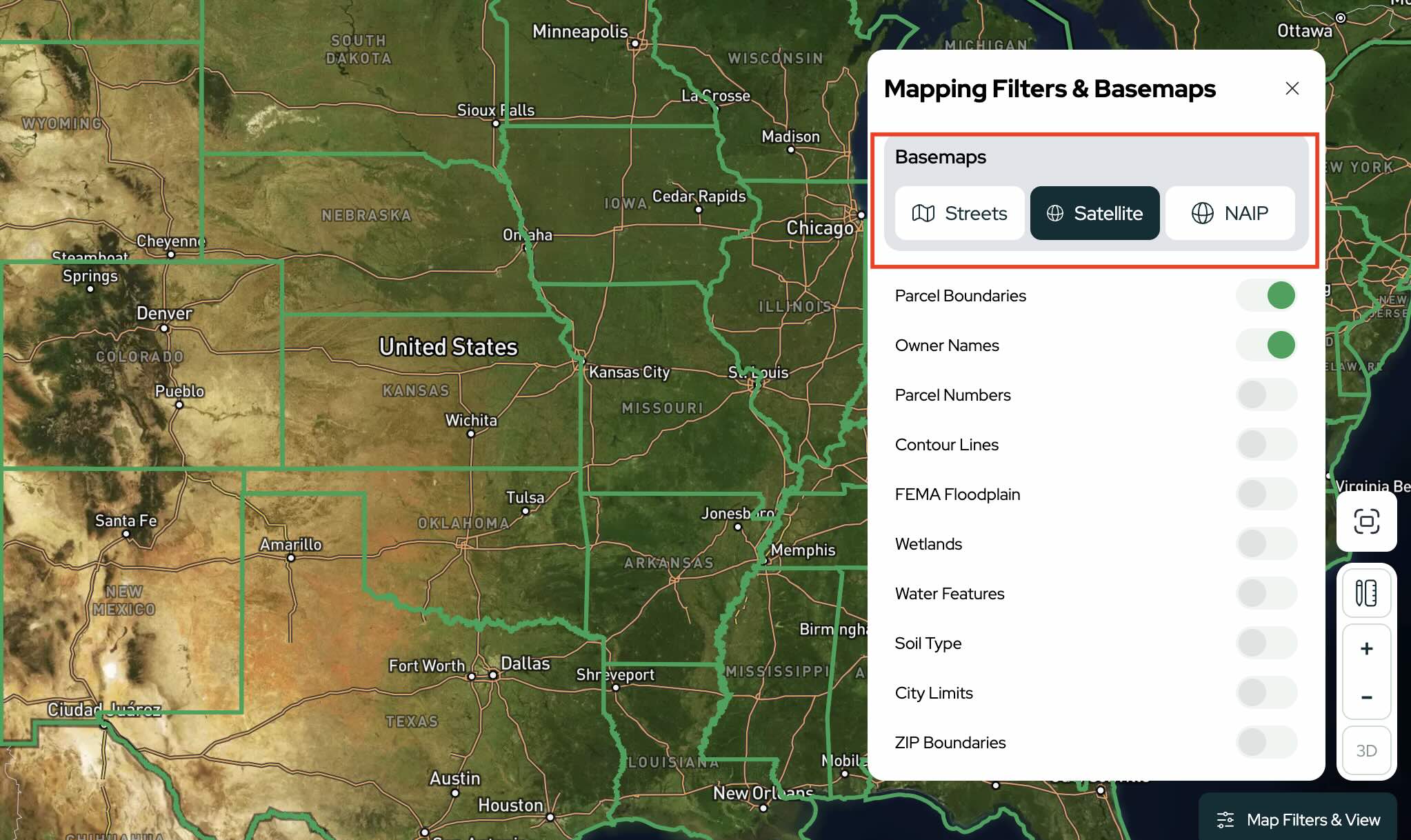
Task: Enable the ZIP Boundaries toggle
Action: pos(1266,742)
